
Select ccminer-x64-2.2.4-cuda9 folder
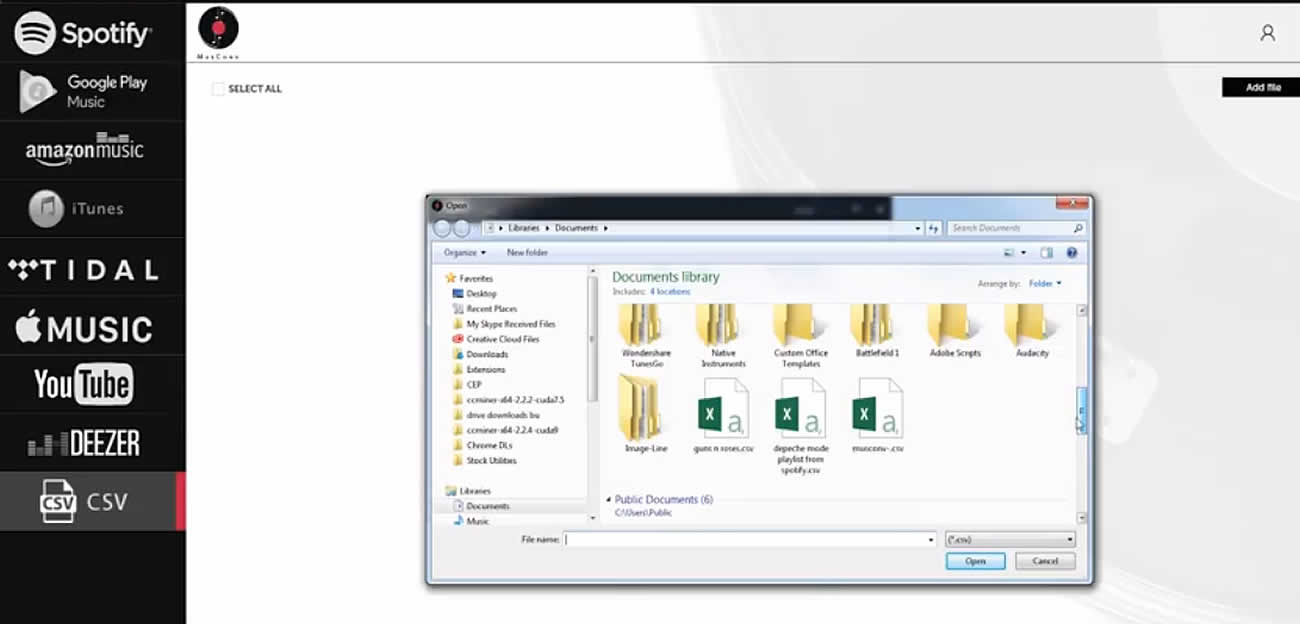pos(505,430)
